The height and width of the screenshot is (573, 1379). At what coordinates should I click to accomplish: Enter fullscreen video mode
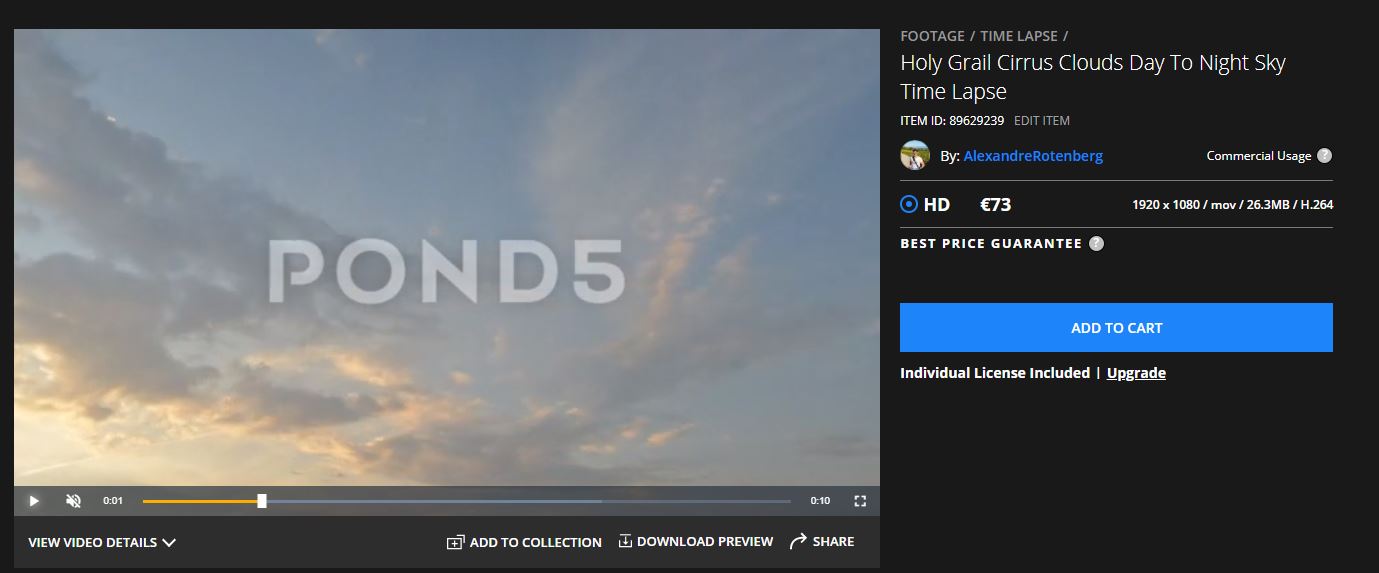860,501
